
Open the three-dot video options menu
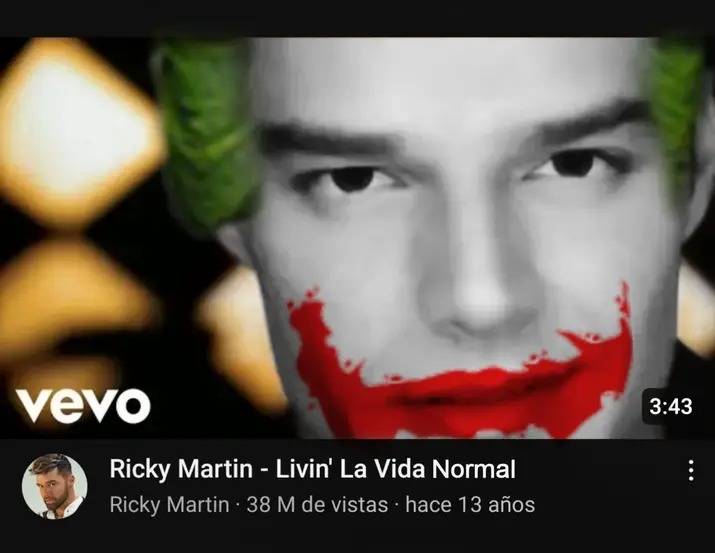tap(691, 470)
